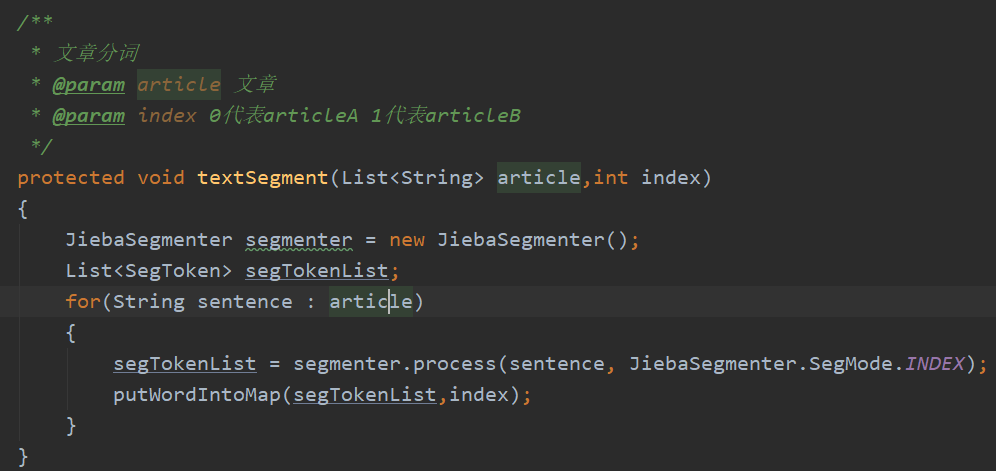This screenshot has height=471, width=996.
Task: Click the closing brace of the method
Action: 24,456
